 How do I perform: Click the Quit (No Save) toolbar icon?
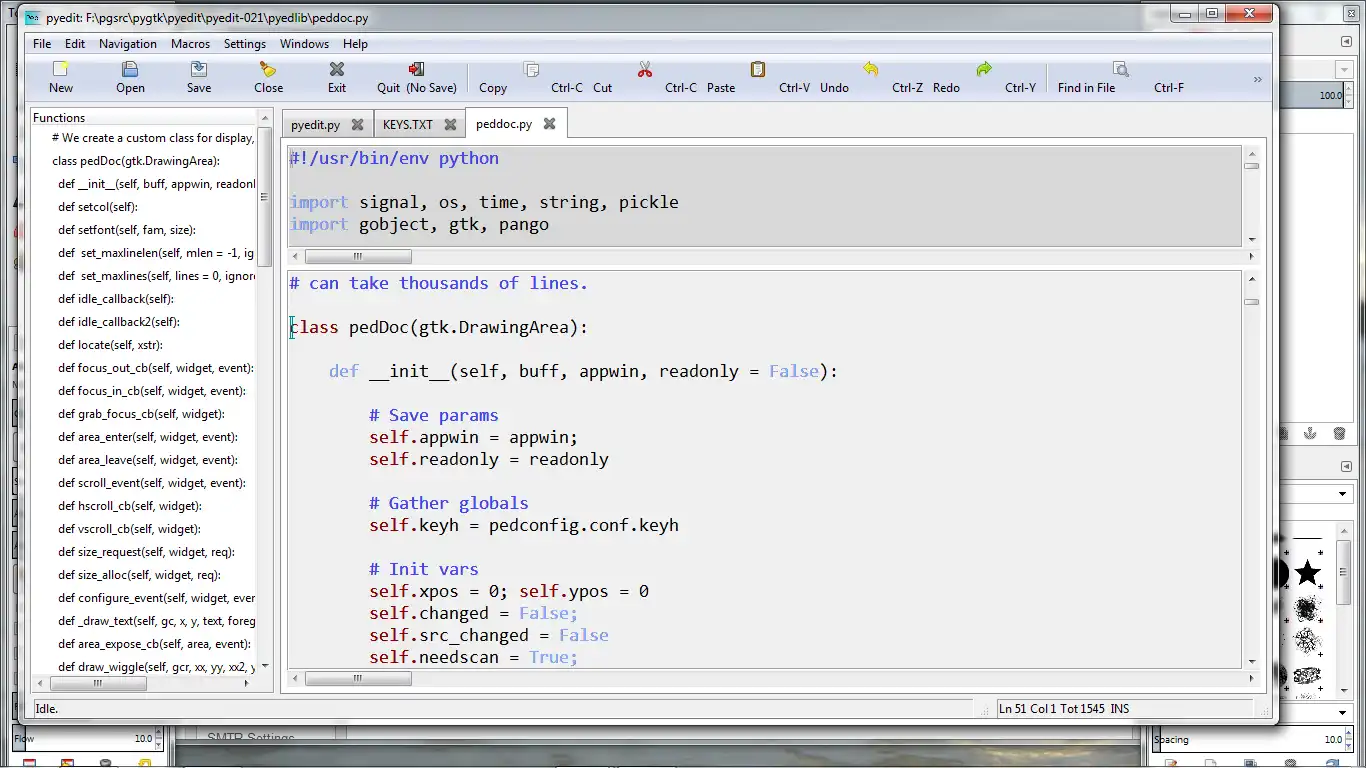point(417,69)
